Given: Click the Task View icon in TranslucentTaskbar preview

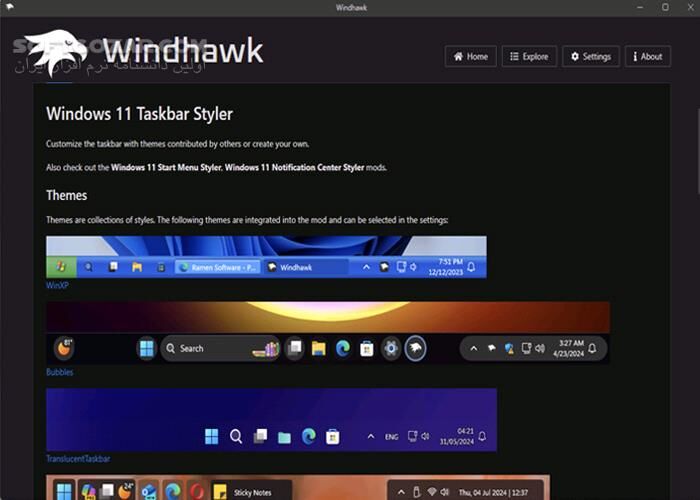Looking at the screenshot, I should tap(260, 436).
